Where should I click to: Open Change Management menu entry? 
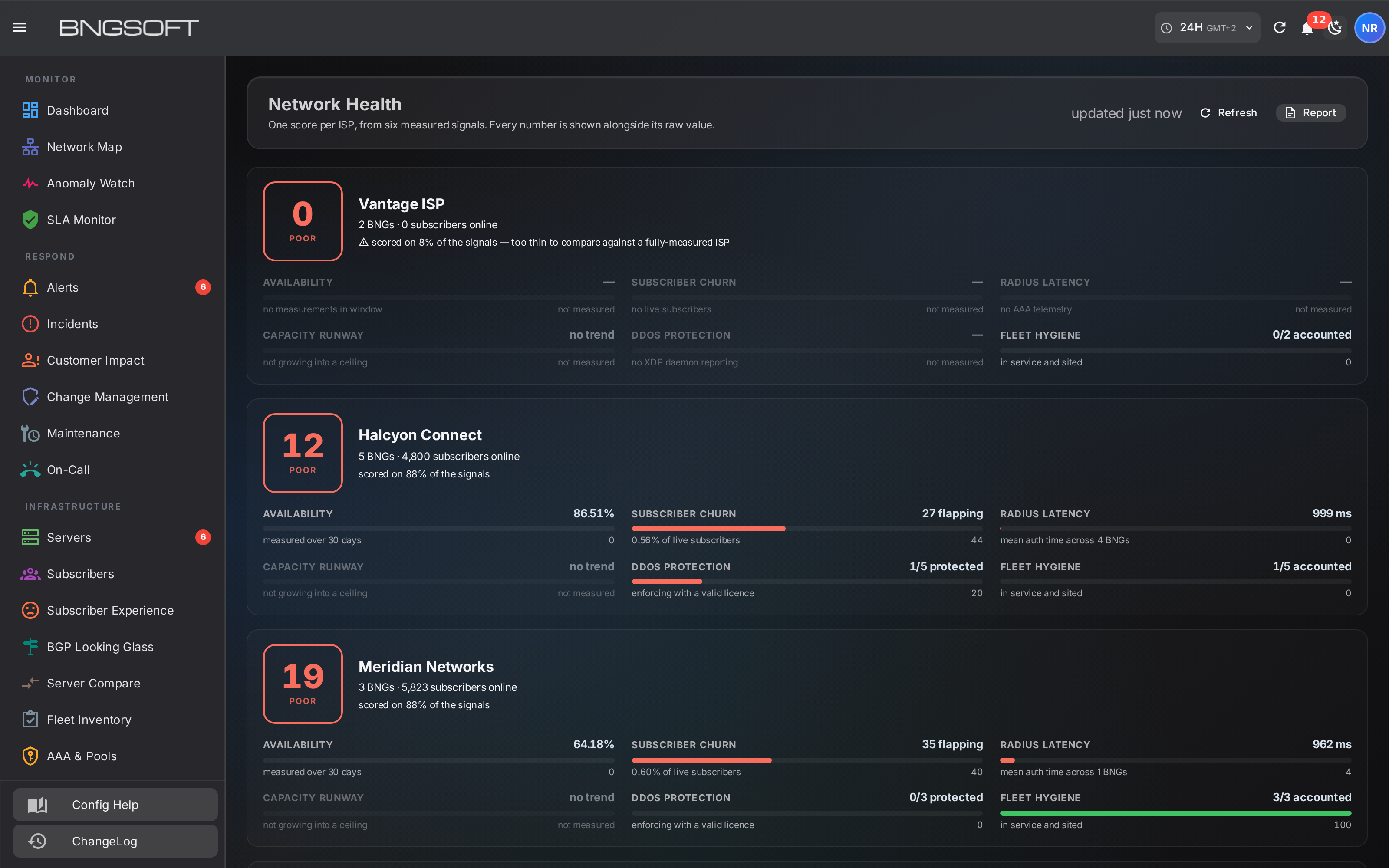coord(112,397)
